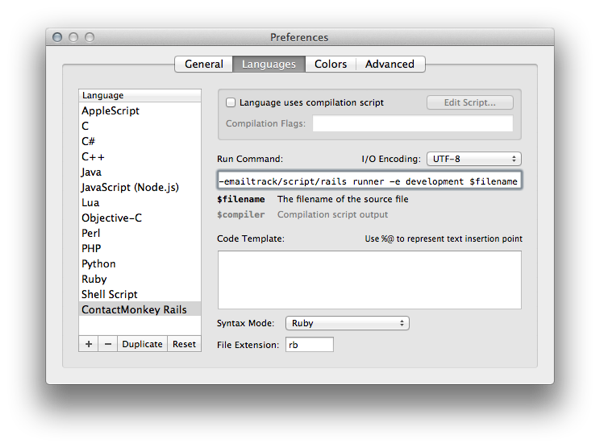Close the Preferences window with red button

[57, 38]
